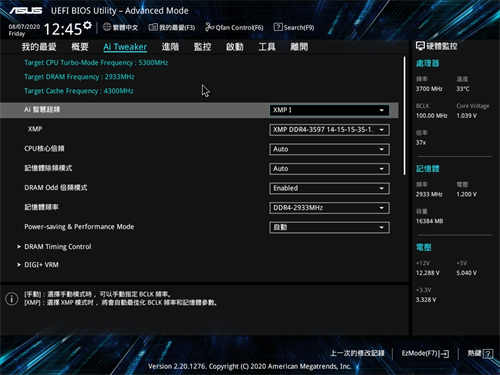The height and width of the screenshot is (375, 500).
Task: Open the XMP DDR4-3597 profile dropdown
Action: (x=329, y=130)
